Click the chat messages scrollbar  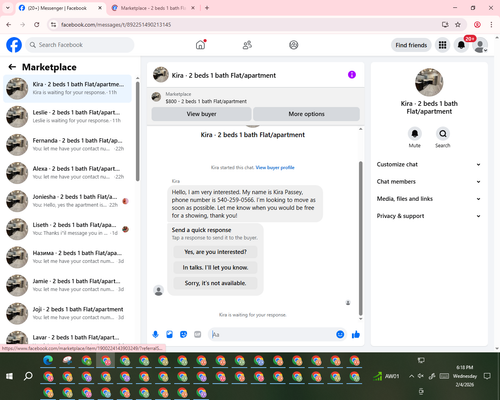click(x=360, y=238)
